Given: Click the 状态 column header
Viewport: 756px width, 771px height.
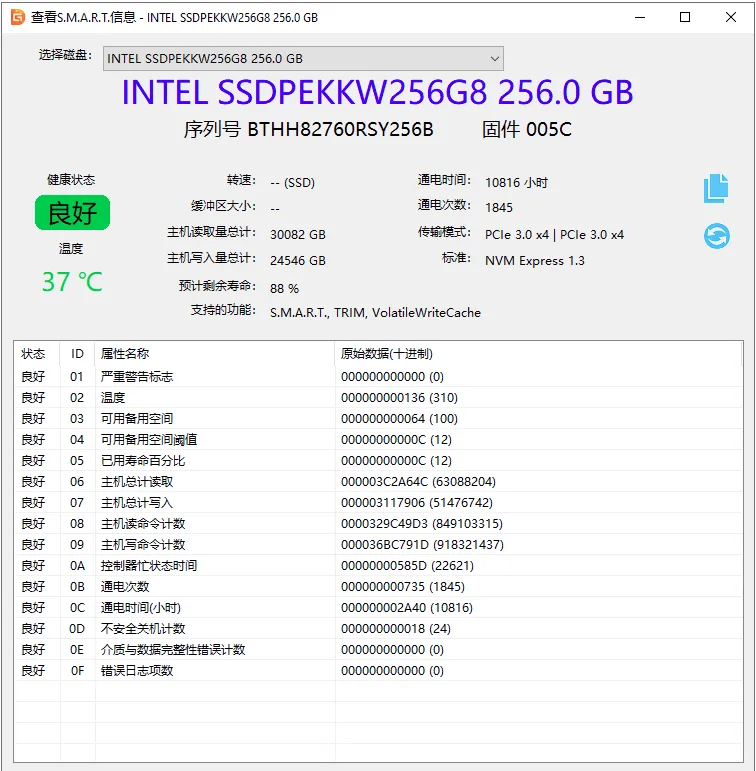Looking at the screenshot, I should (33, 354).
